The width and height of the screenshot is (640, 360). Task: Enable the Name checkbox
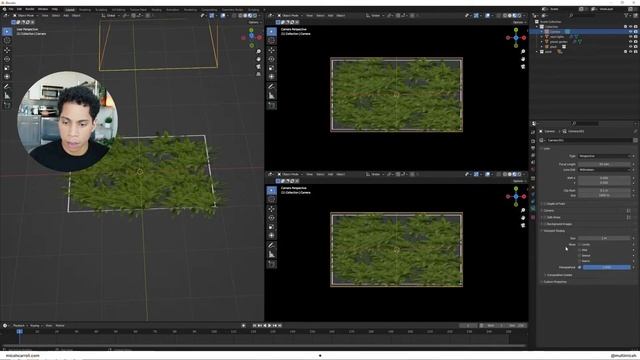(580, 261)
